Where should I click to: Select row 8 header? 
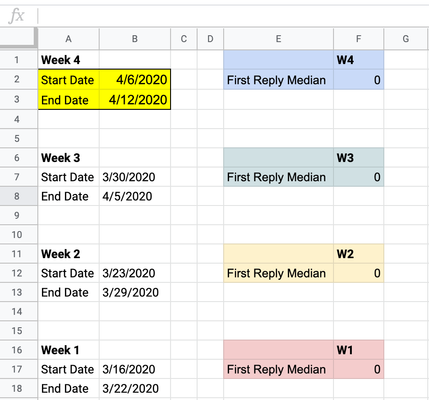(x=17, y=196)
